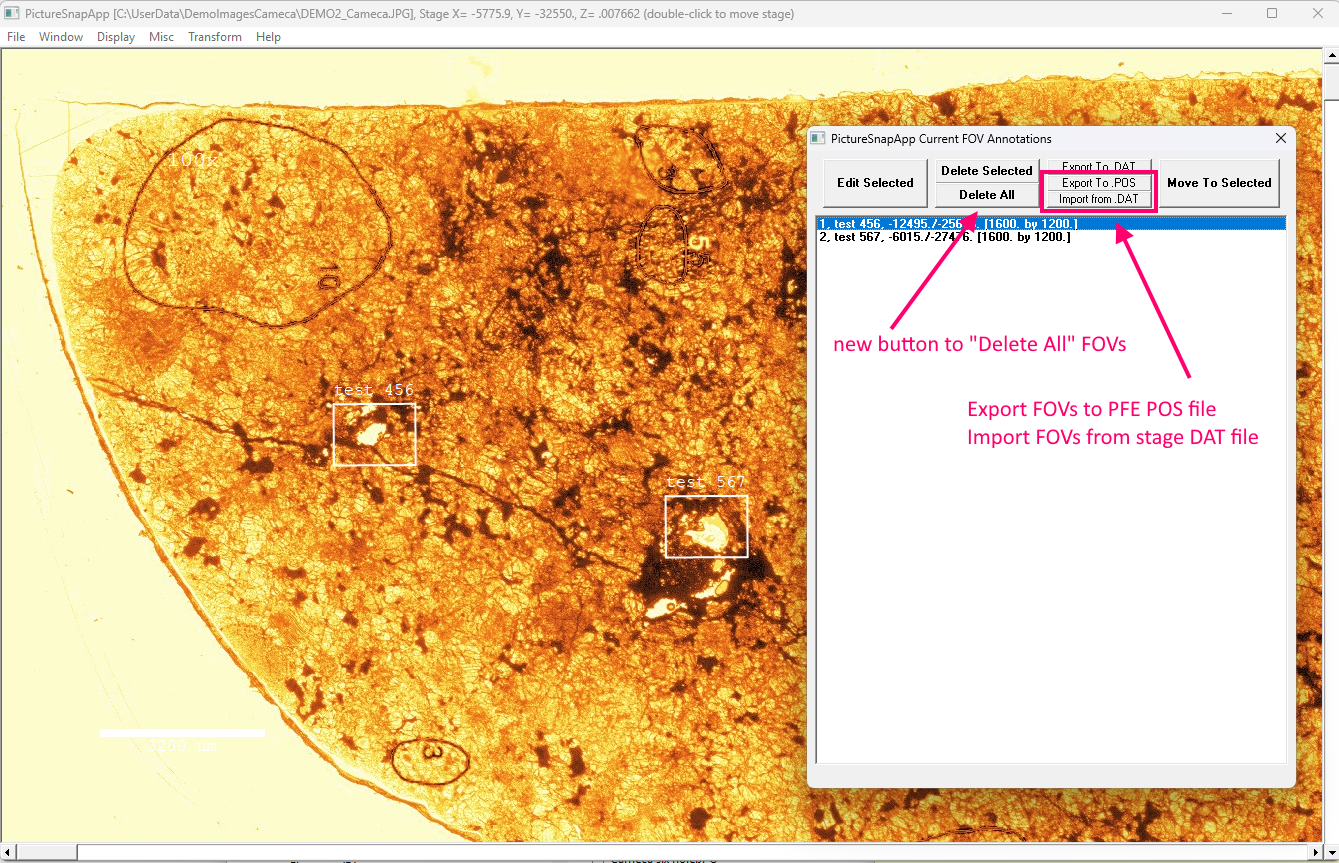Click the Delete All button
This screenshot has width=1339, height=863.
(x=986, y=195)
